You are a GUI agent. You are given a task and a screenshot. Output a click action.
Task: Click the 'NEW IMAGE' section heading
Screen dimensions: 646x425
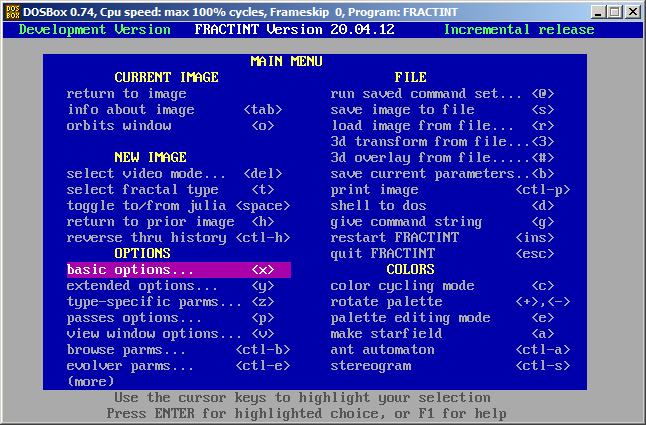coord(150,157)
